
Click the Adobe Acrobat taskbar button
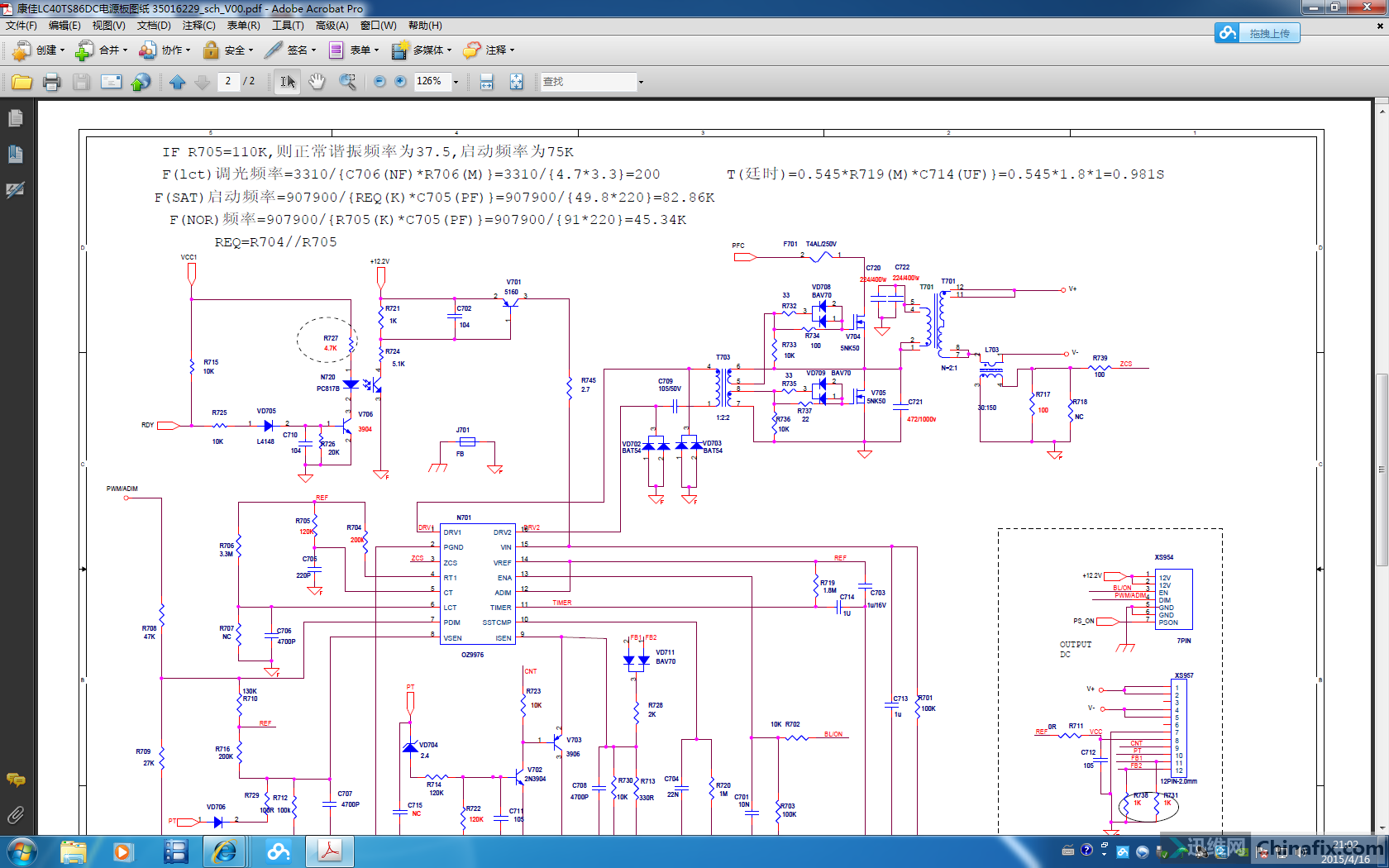point(330,851)
